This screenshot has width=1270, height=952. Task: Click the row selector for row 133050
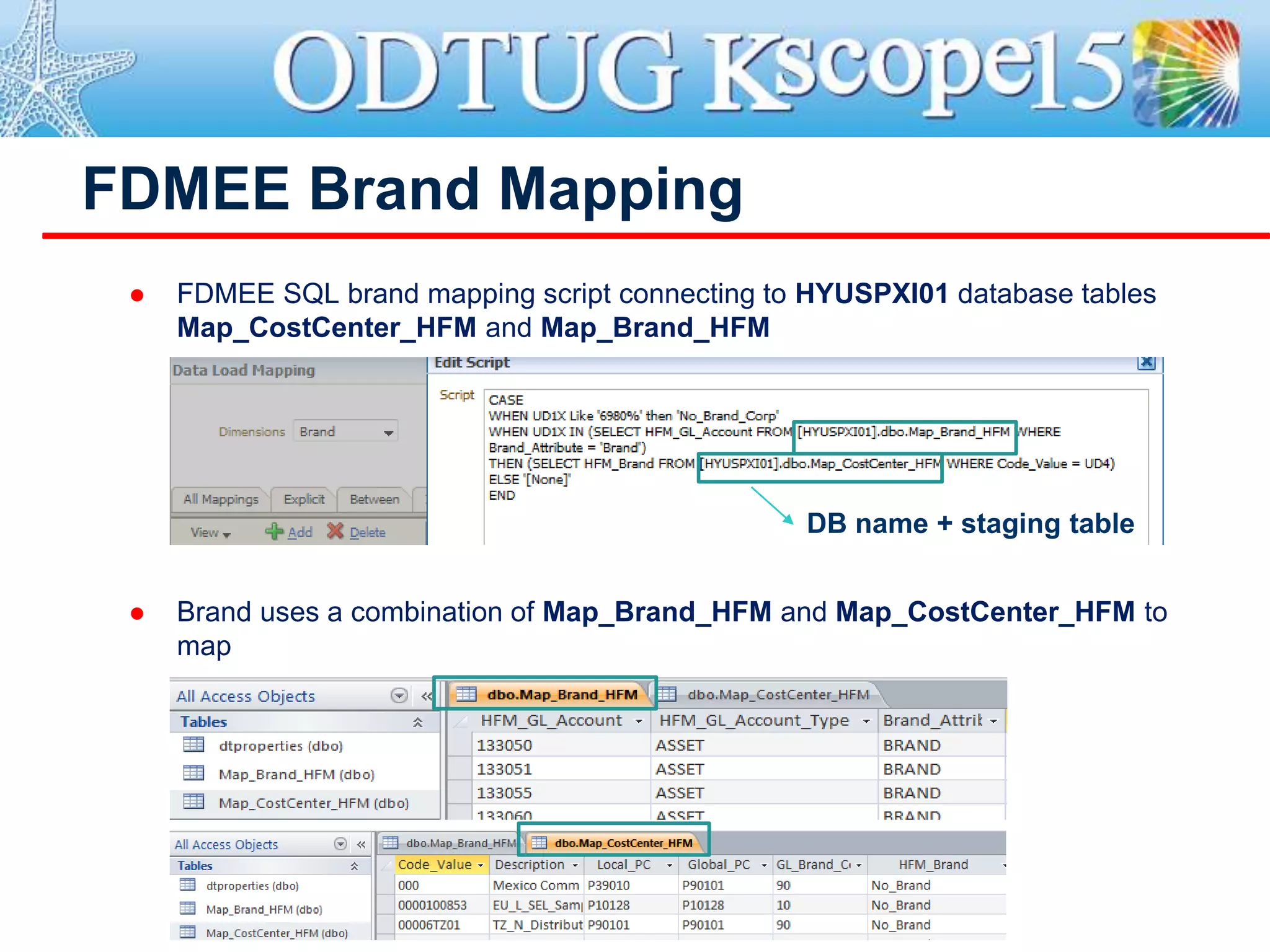coord(459,745)
